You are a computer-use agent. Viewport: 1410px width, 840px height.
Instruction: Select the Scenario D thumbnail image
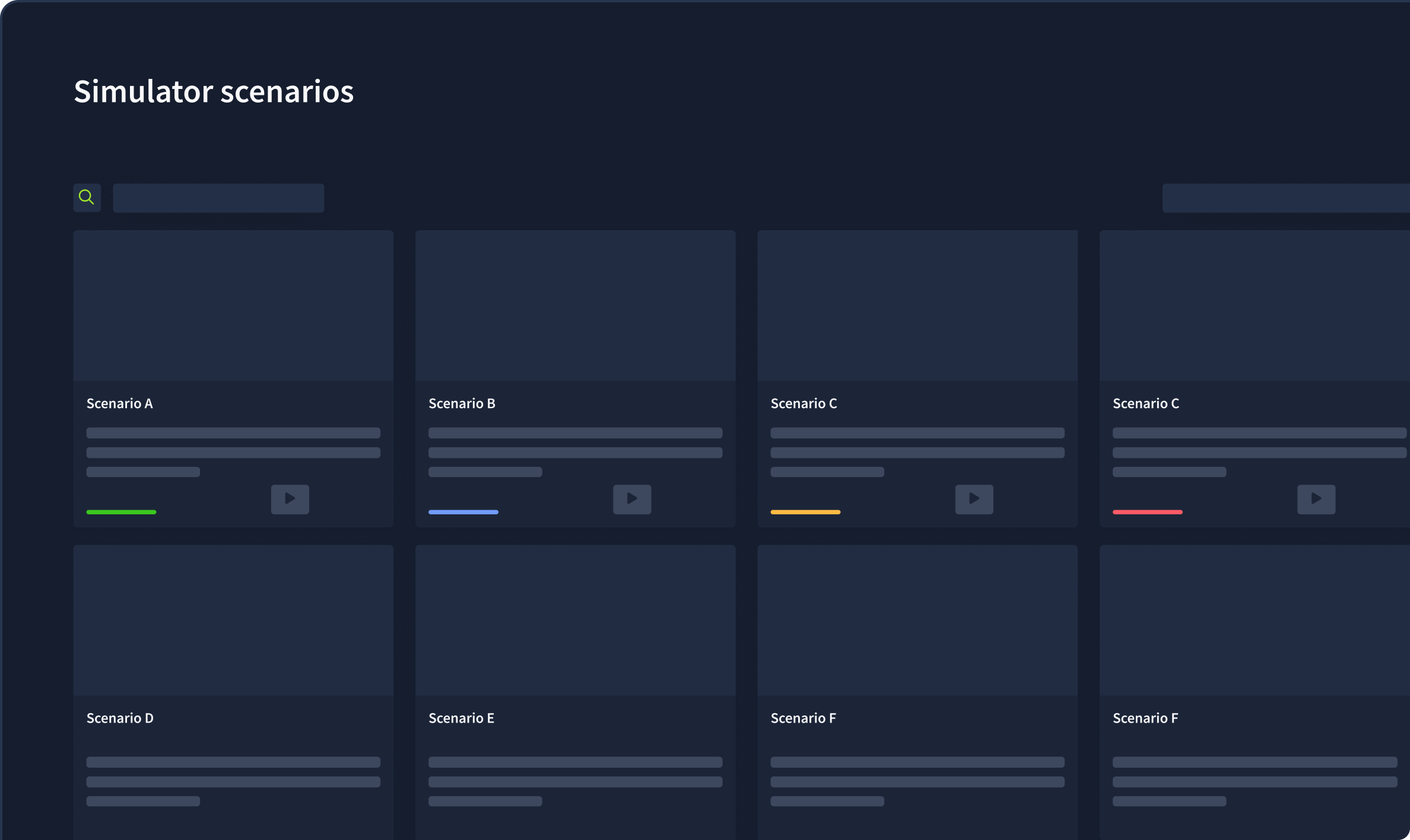(x=233, y=620)
